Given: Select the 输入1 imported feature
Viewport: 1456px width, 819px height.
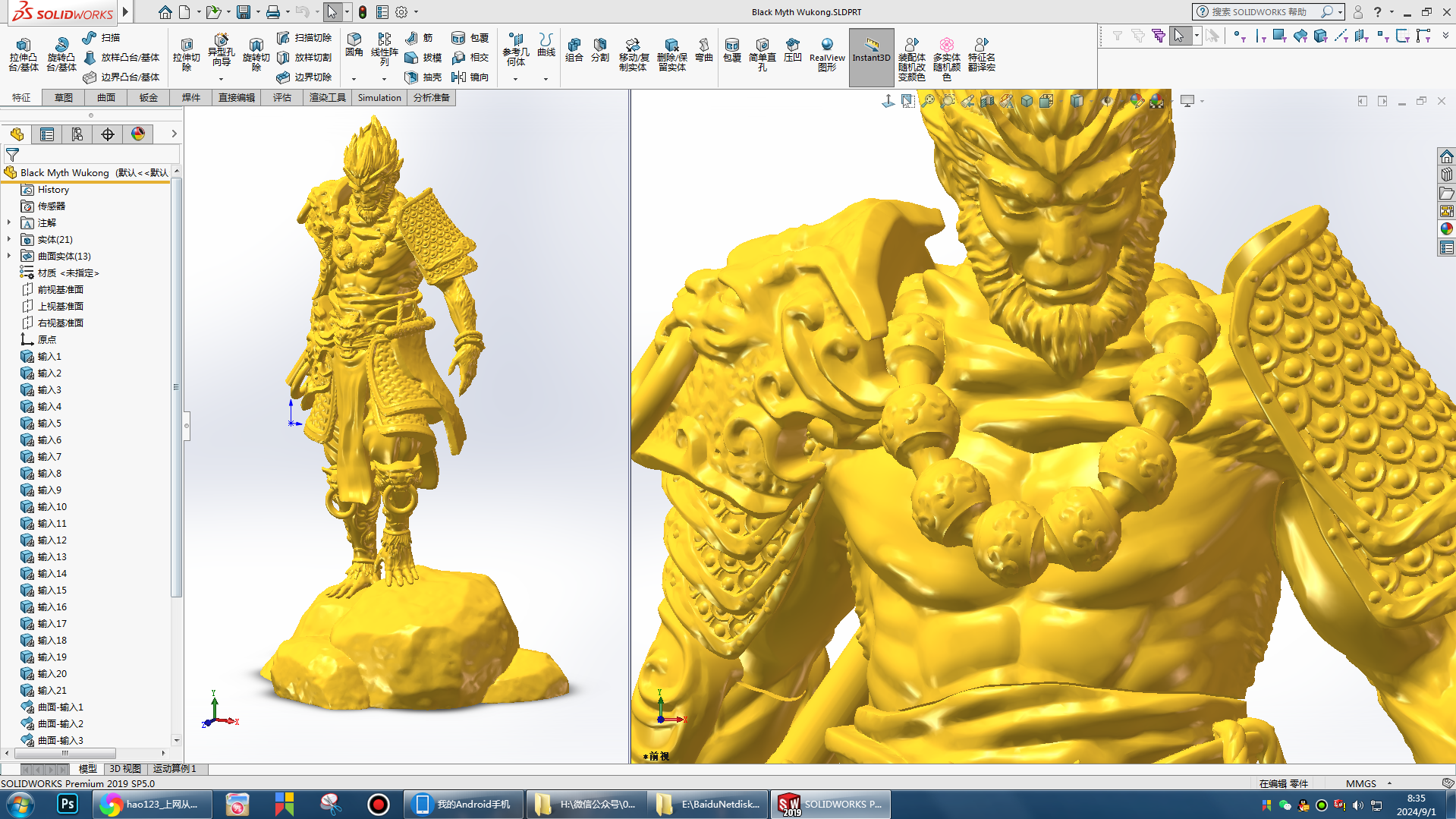Looking at the screenshot, I should pyautogui.click(x=41, y=357).
